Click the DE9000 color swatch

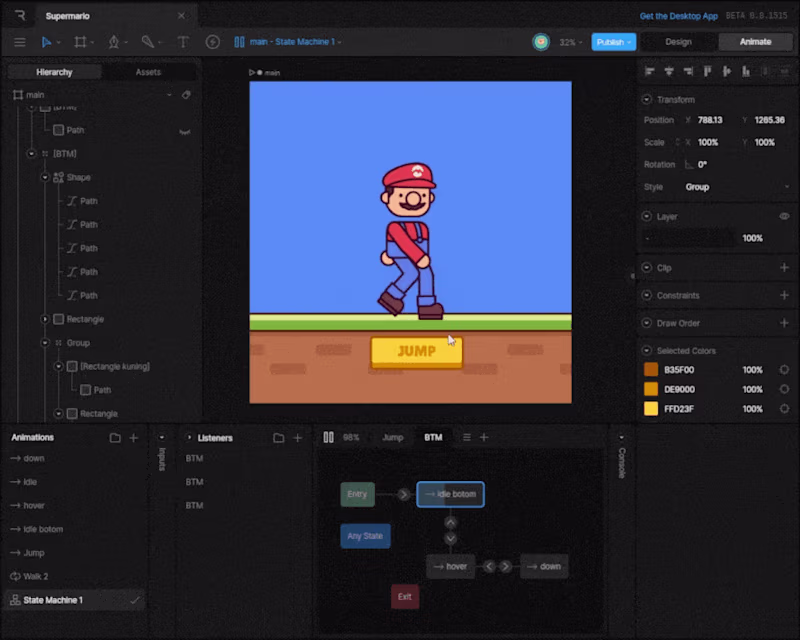651,389
